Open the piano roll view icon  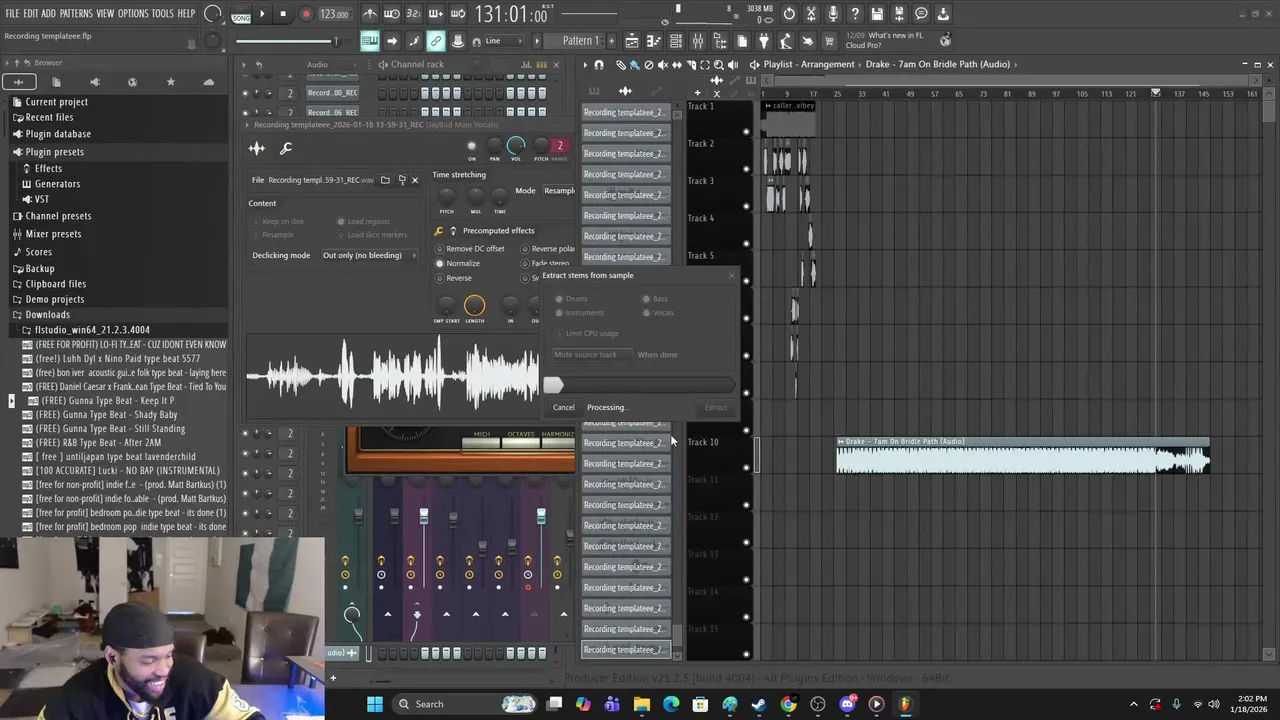tap(654, 41)
